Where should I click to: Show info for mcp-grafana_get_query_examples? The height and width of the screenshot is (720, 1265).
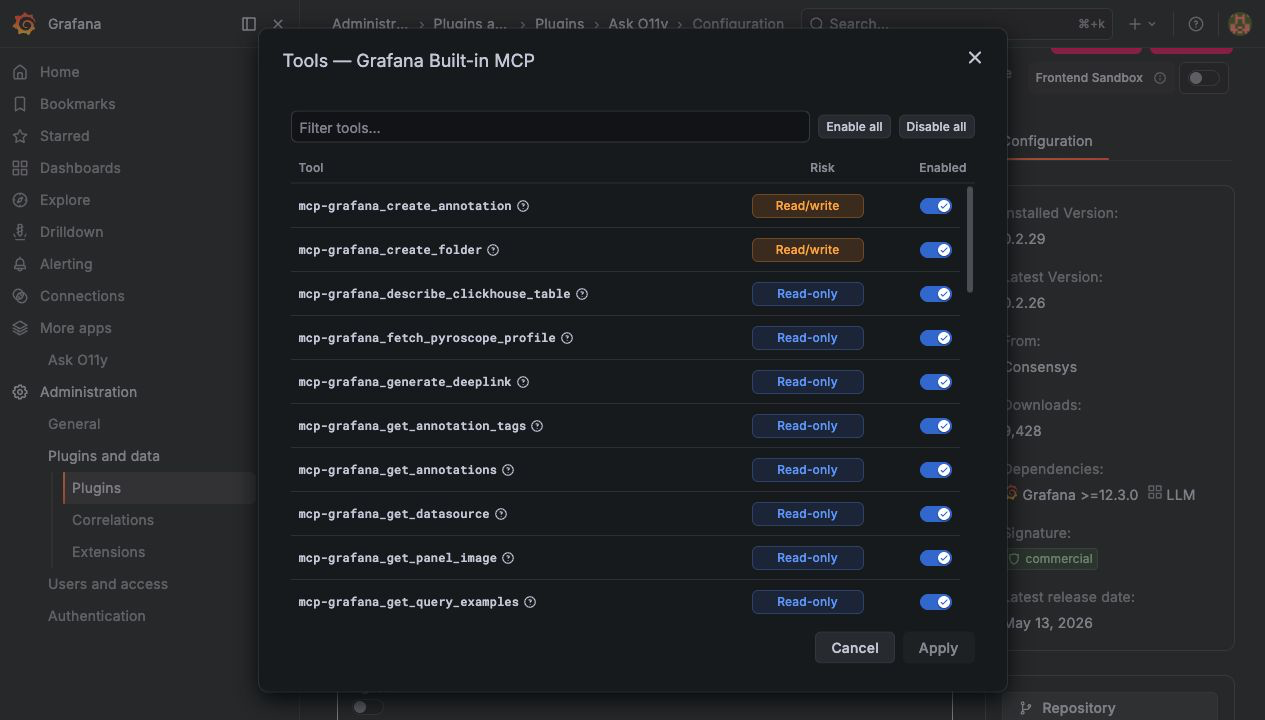tap(530, 602)
